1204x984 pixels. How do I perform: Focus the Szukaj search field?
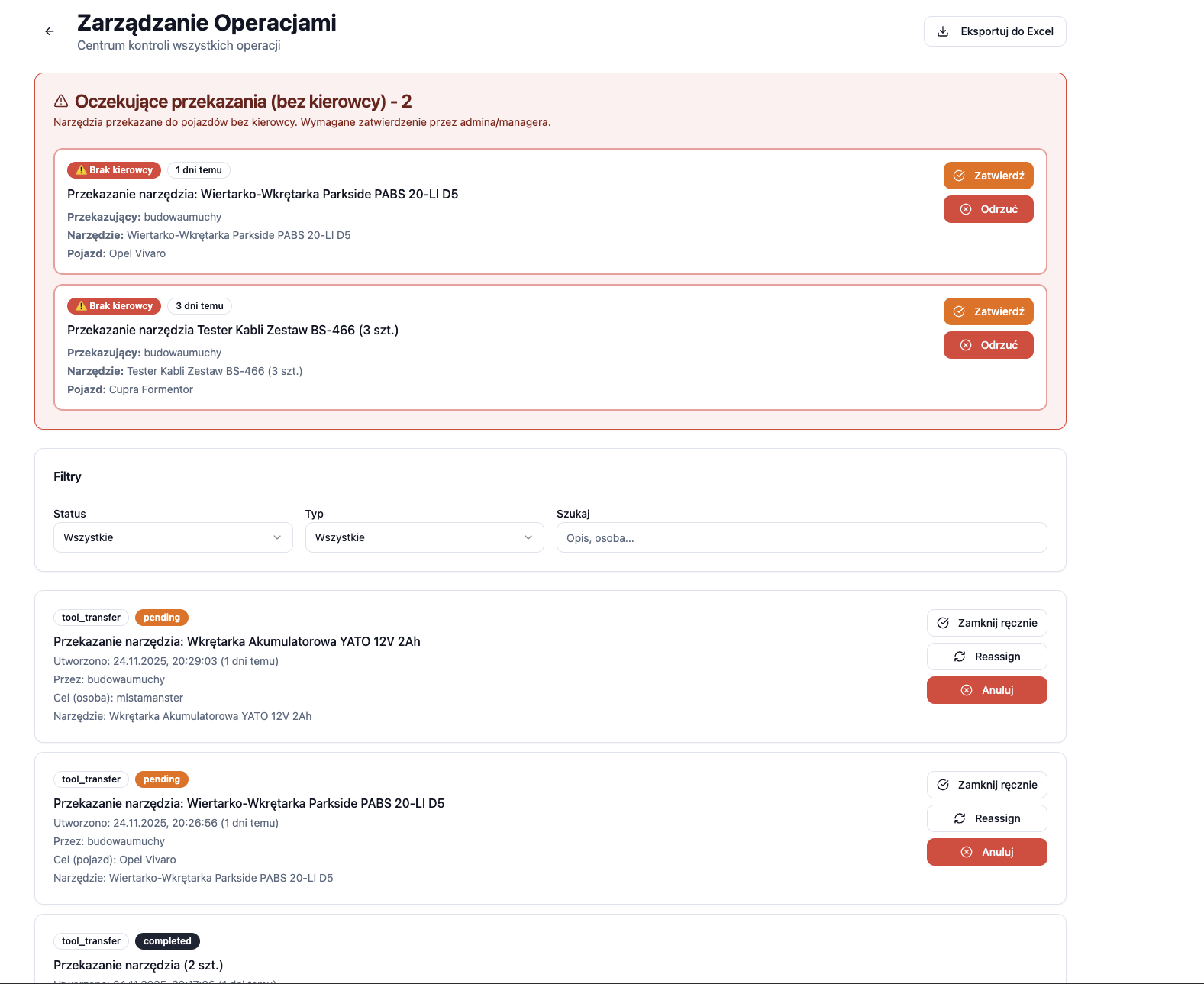click(801, 538)
